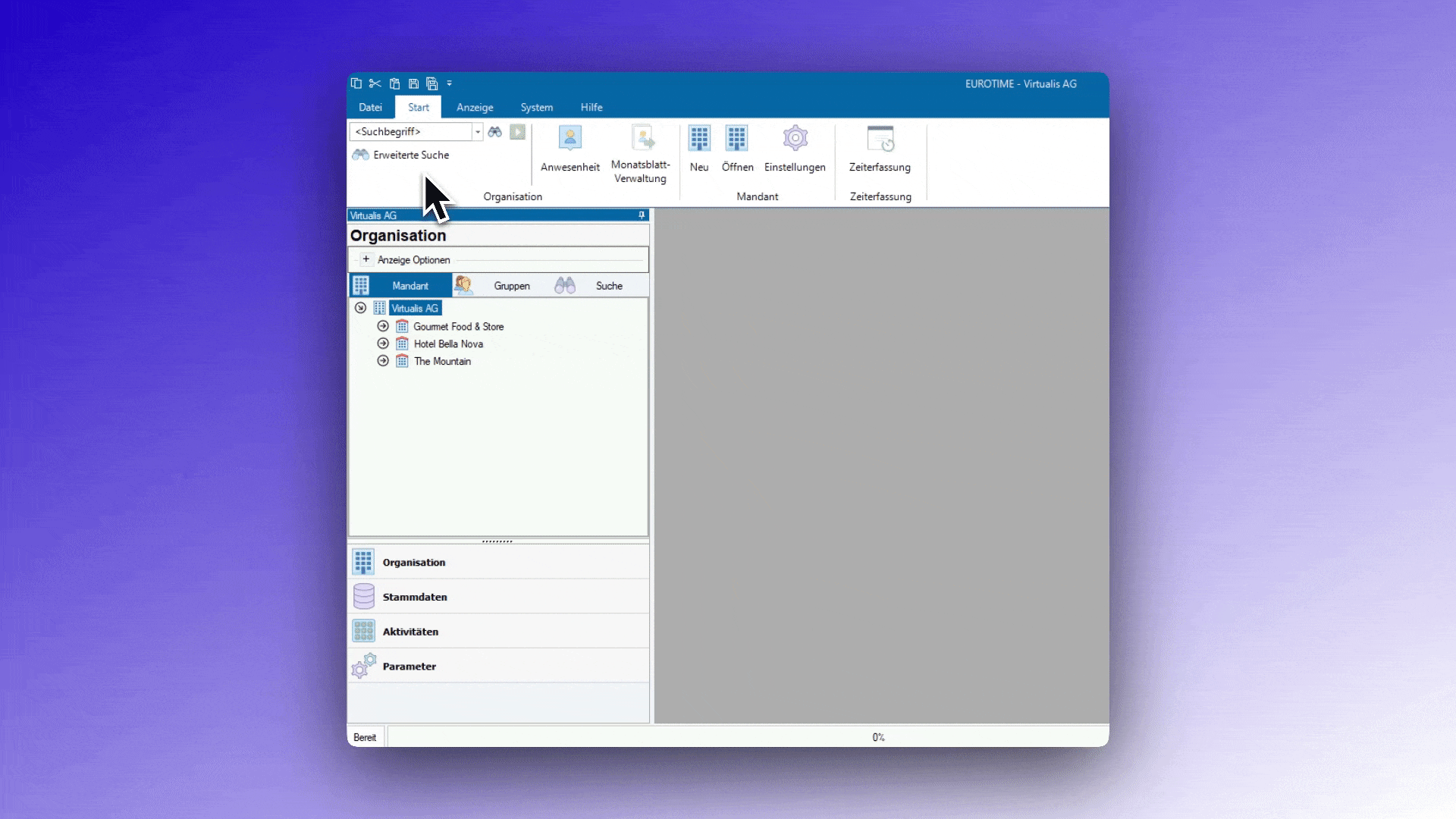Create a new Mandant with Neu

(x=699, y=149)
